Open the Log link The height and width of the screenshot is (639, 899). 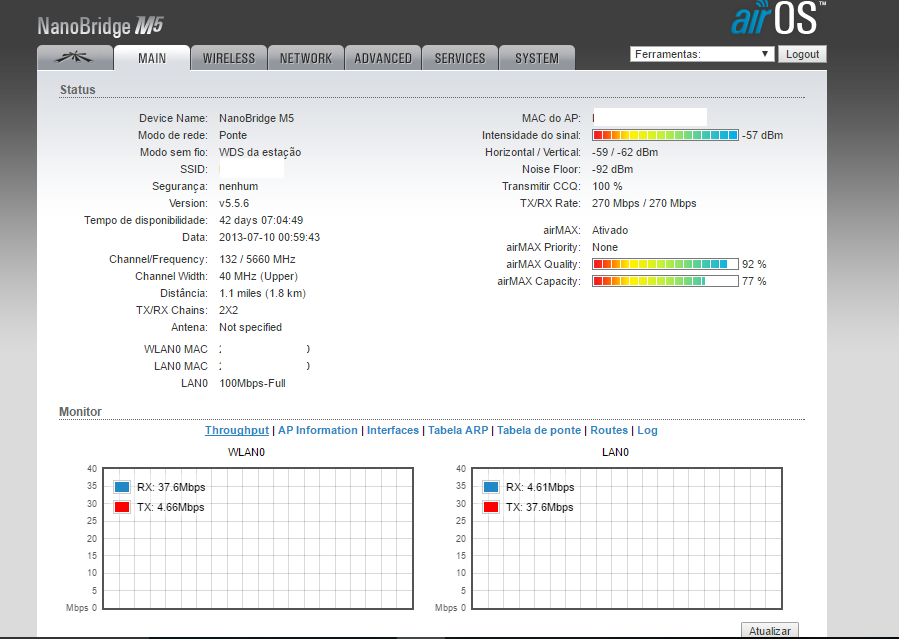pyautogui.click(x=647, y=430)
